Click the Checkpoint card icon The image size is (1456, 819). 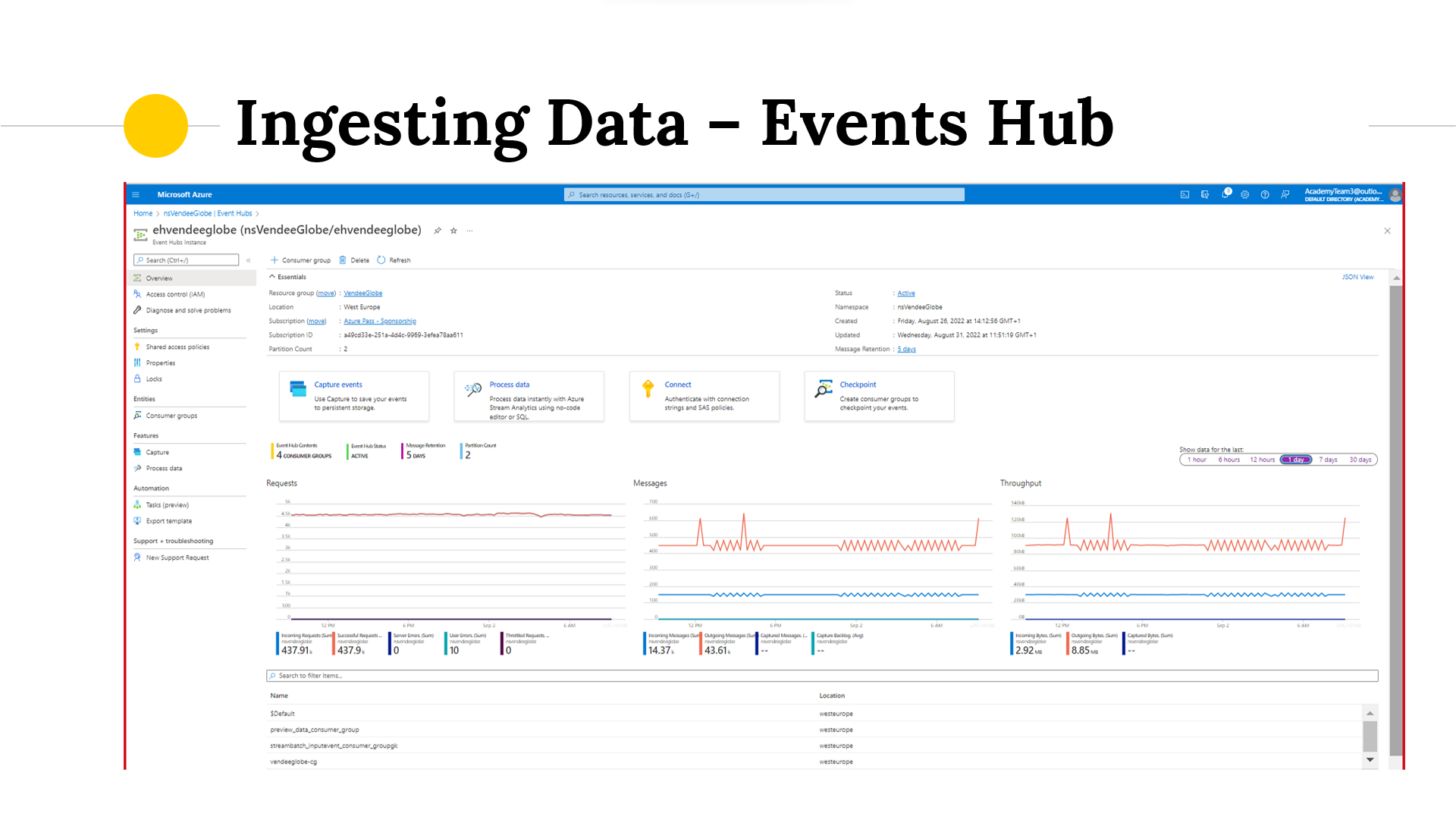click(x=824, y=389)
